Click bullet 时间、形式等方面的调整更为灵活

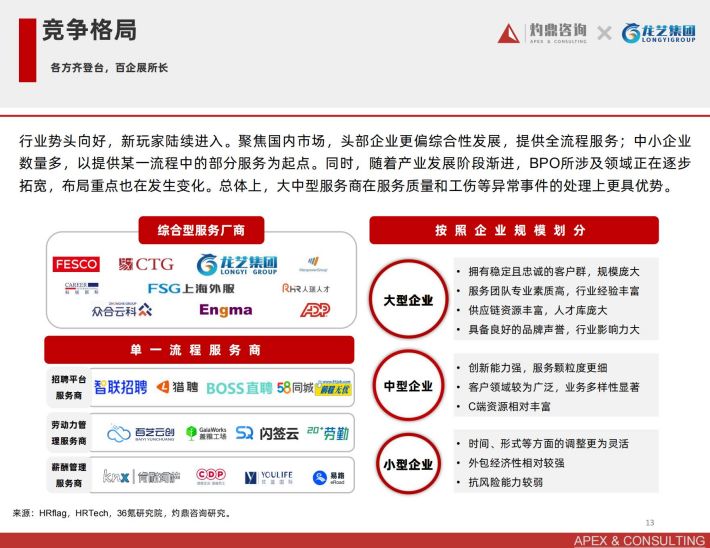tap(548, 443)
